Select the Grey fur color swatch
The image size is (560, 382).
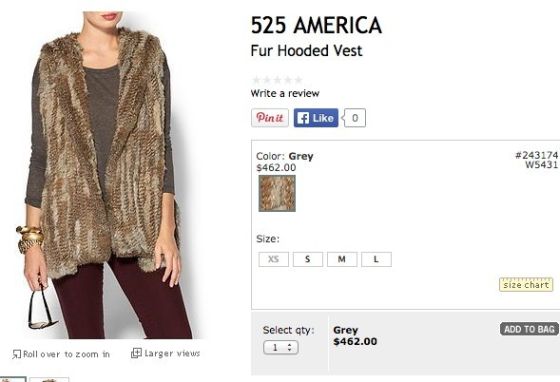[277, 193]
